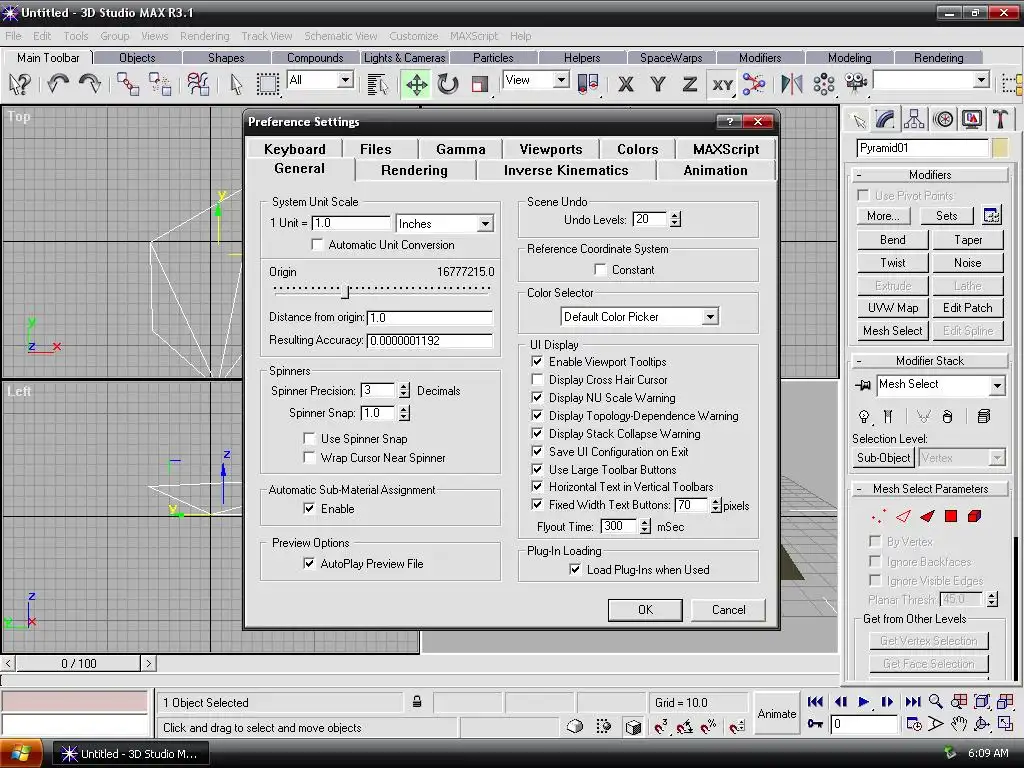Check Display Cross Hair Cursor

(537, 379)
